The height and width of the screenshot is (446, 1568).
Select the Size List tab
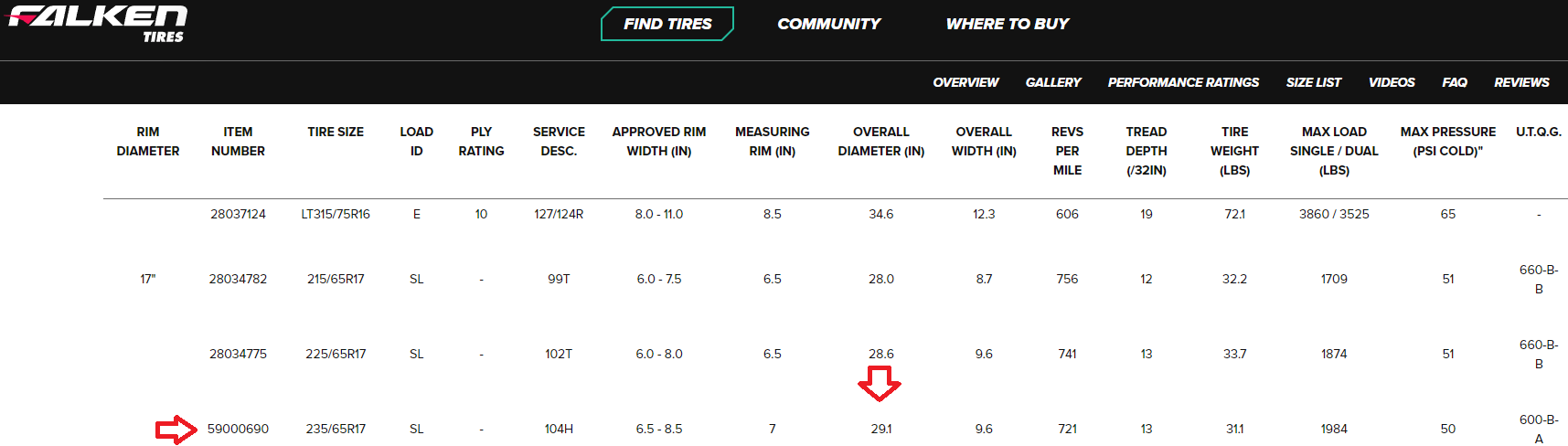[1313, 82]
